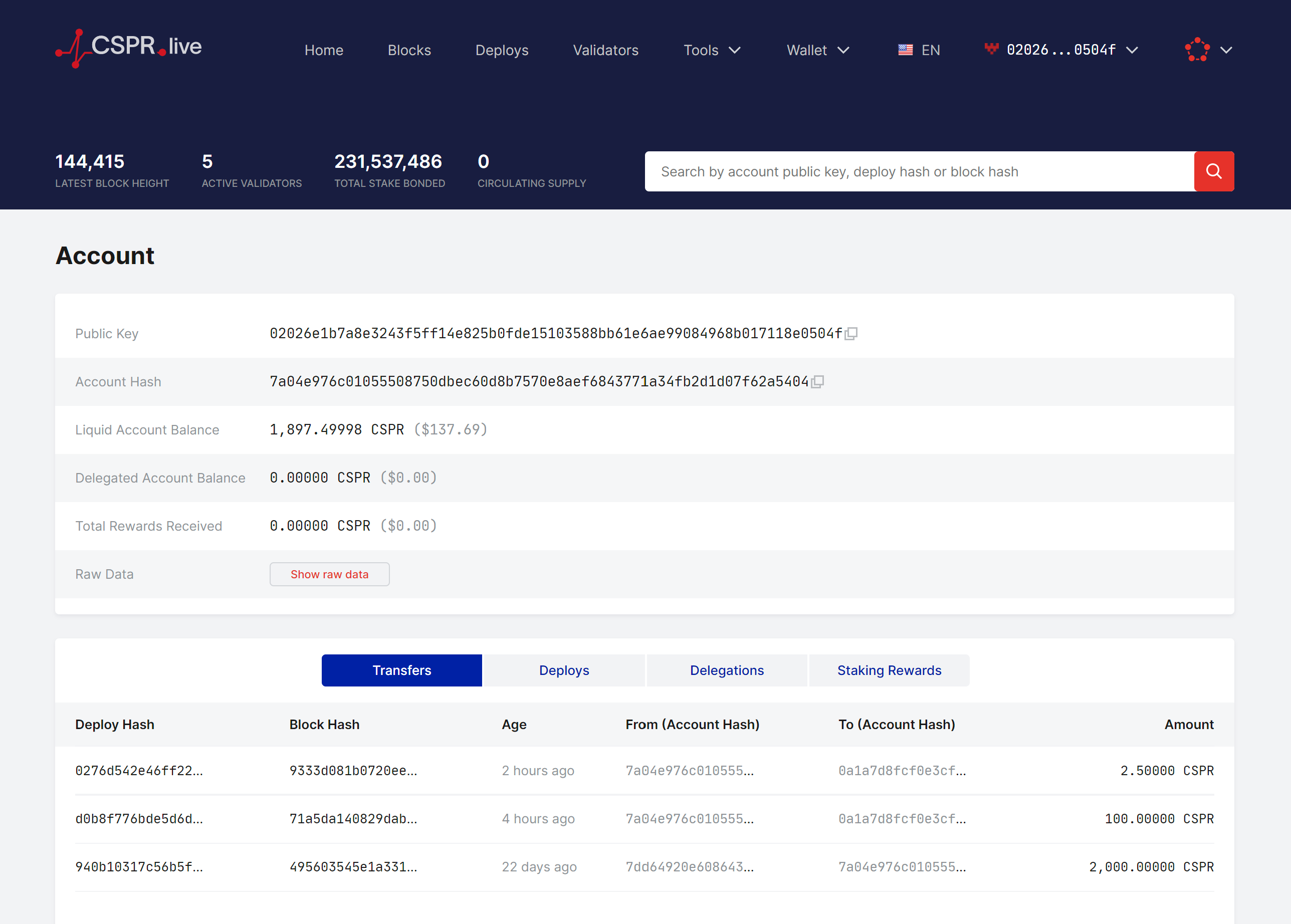Open the Tools dropdown menu
The width and height of the screenshot is (1291, 924).
[711, 50]
